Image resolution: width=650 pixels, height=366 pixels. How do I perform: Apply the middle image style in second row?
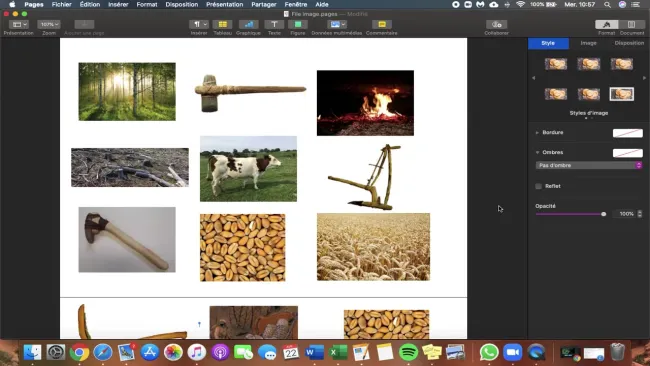589,94
